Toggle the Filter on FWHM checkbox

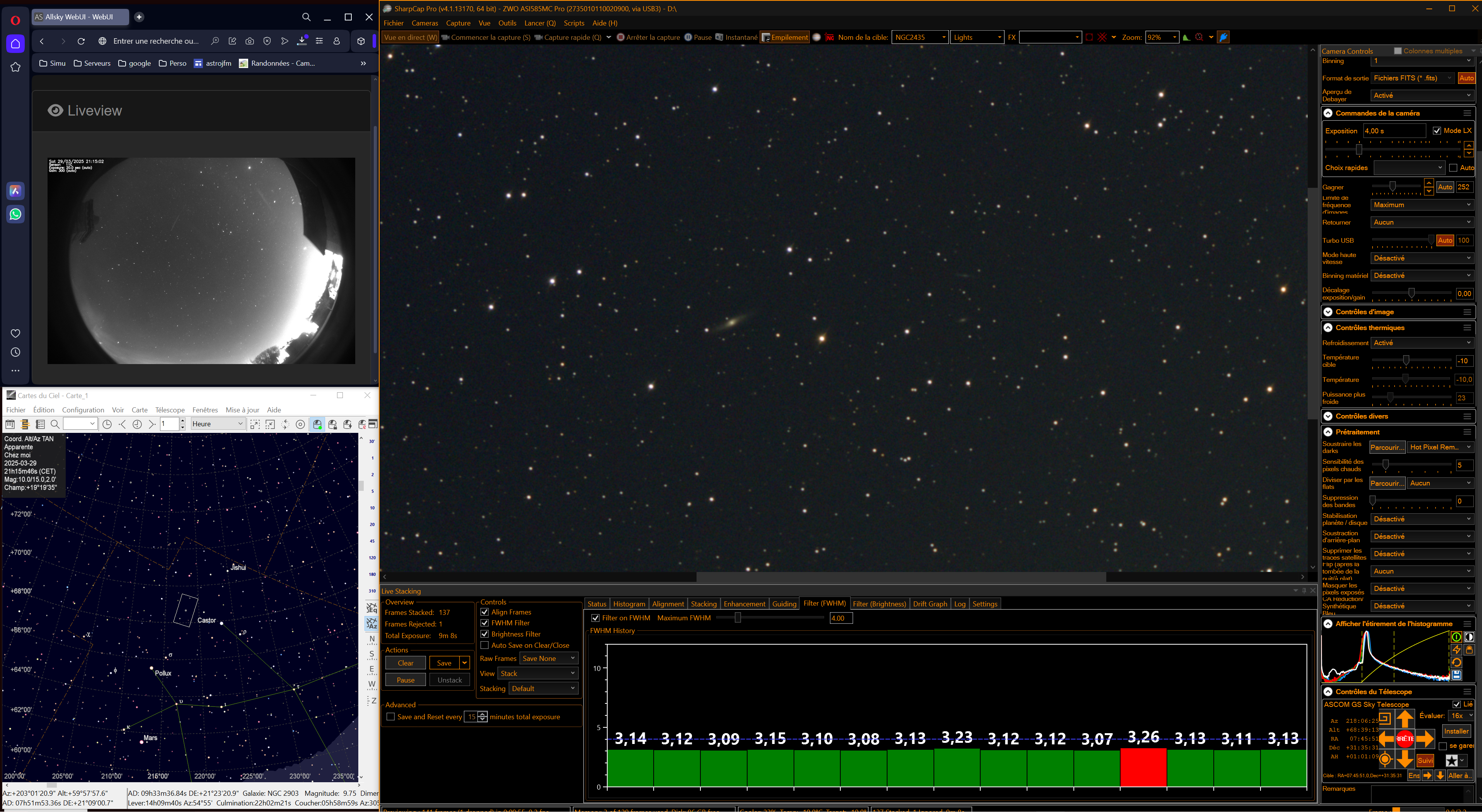(x=595, y=618)
